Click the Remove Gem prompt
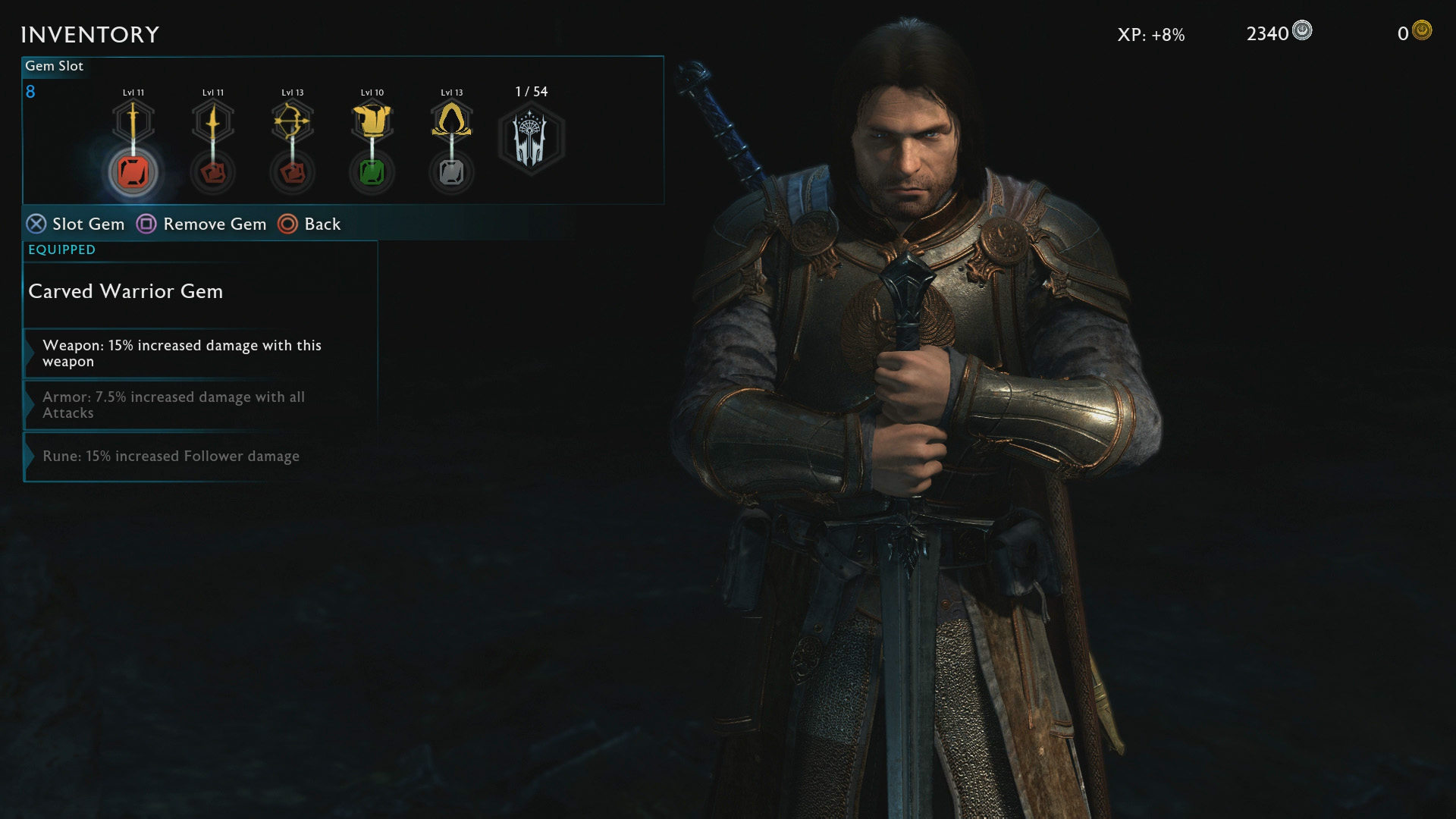 [202, 224]
